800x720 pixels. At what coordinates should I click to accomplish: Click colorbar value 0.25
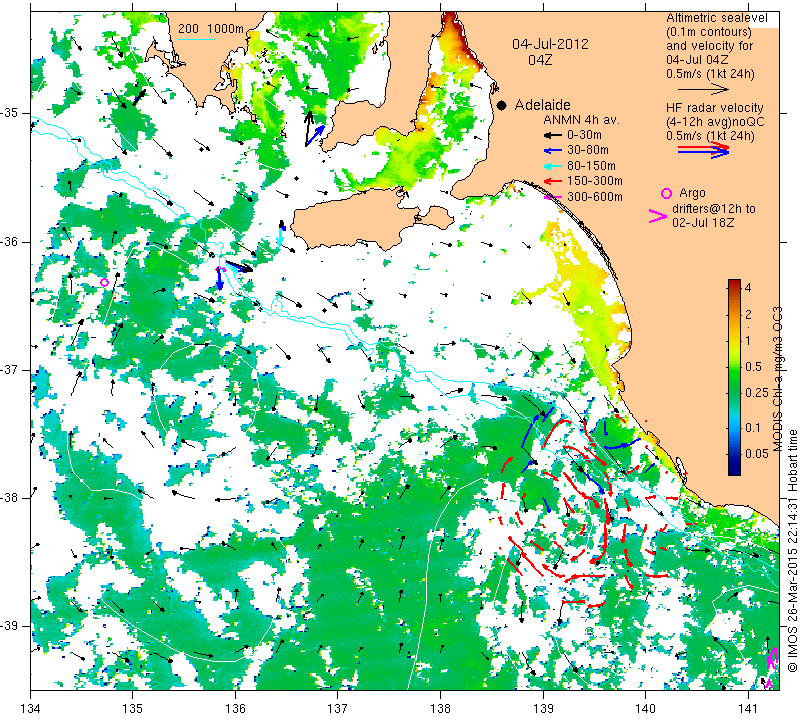757,392
